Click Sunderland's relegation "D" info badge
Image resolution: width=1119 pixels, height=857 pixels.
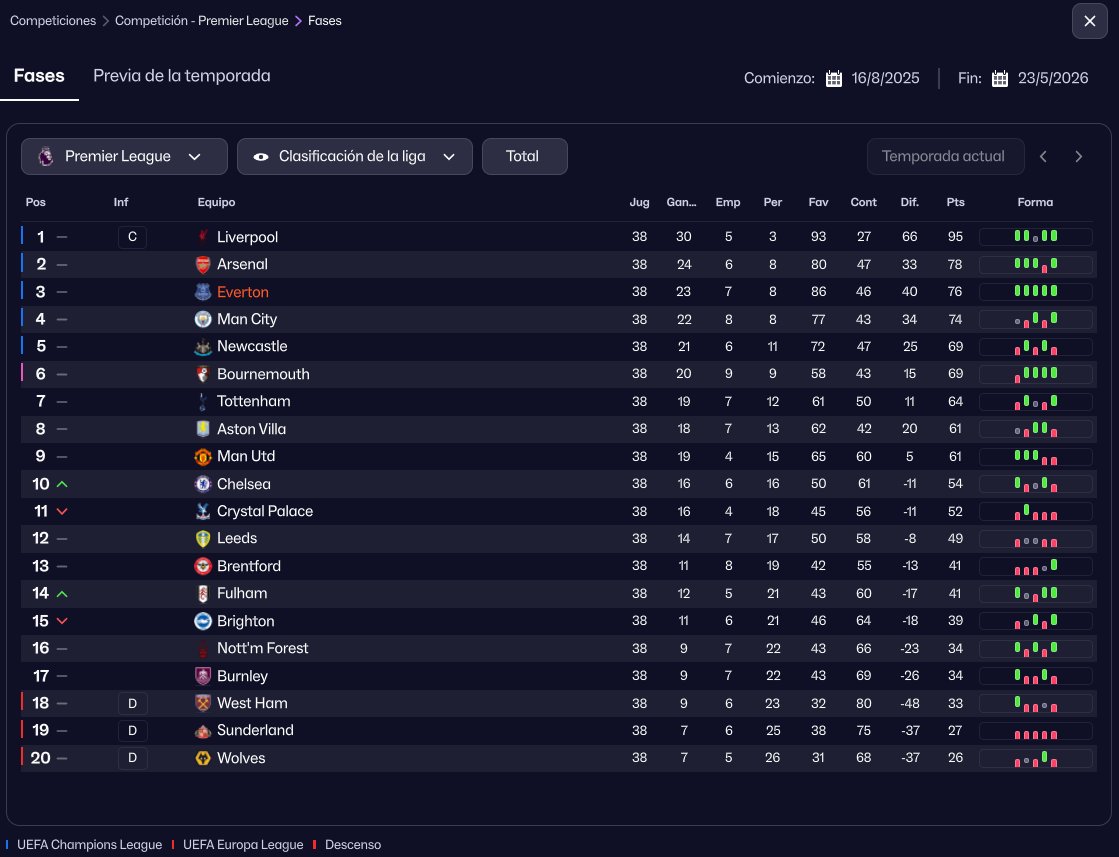point(132,731)
